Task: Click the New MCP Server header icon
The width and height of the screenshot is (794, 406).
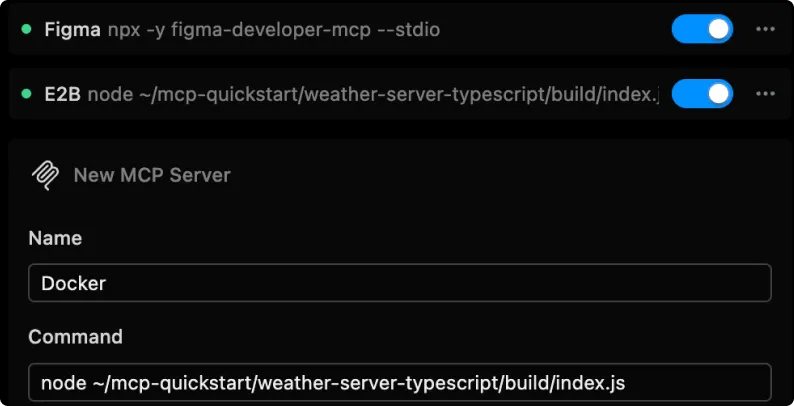Action: 46,175
